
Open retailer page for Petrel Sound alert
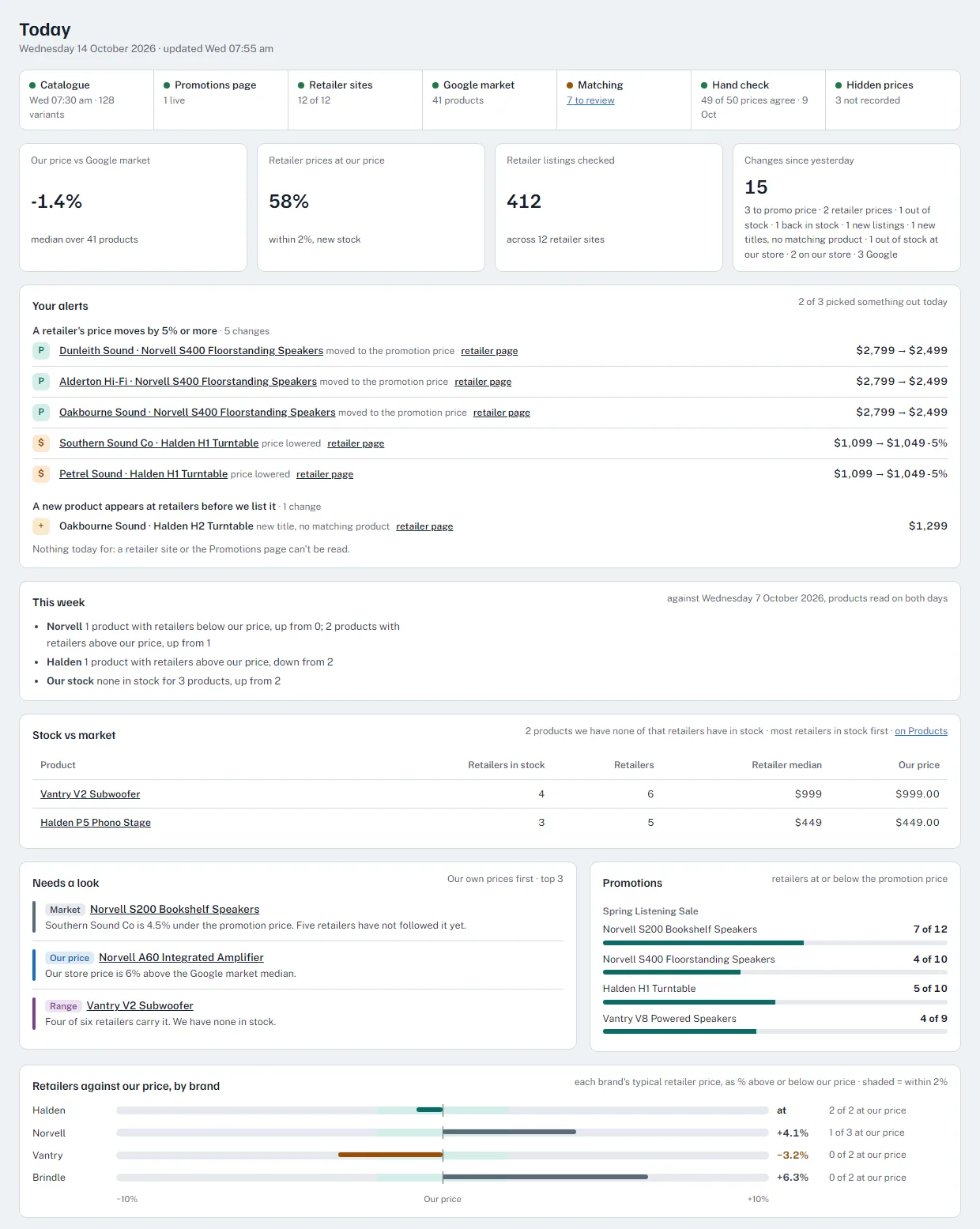pos(325,474)
